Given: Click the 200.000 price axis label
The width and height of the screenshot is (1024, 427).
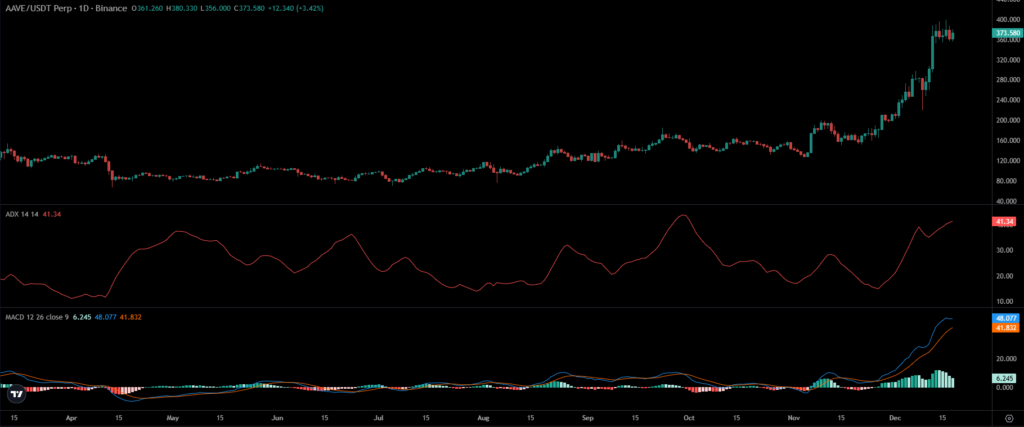Looking at the screenshot, I should (1006, 120).
